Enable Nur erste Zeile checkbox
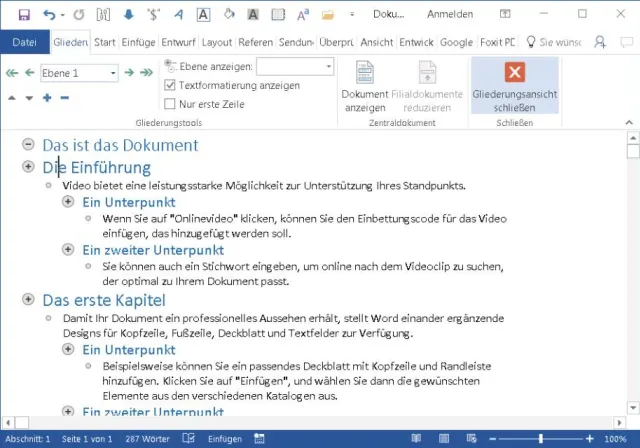Image resolution: width=640 pixels, height=448 pixels. tap(170, 104)
